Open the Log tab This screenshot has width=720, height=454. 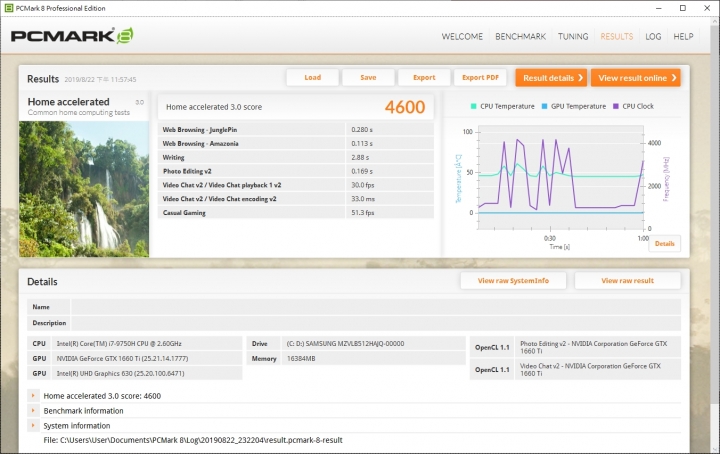click(x=653, y=36)
